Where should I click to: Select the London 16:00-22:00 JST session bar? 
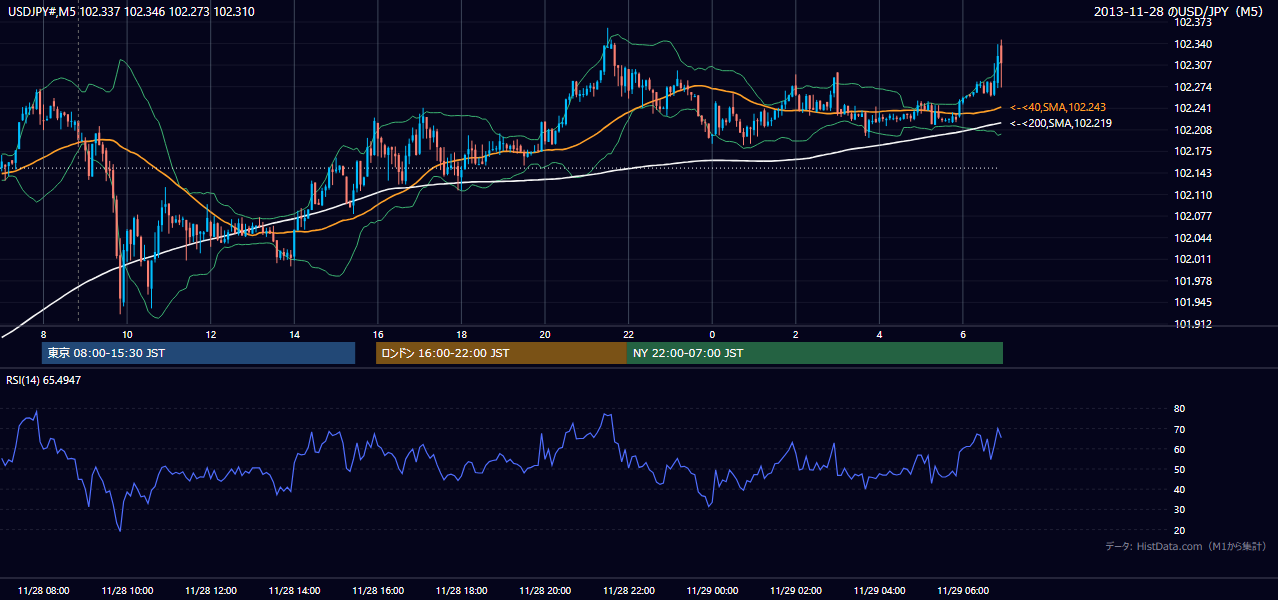501,353
